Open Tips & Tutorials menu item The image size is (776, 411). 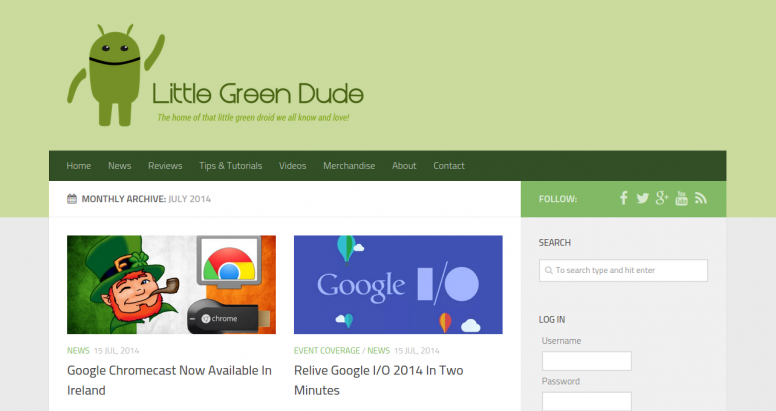(x=231, y=166)
